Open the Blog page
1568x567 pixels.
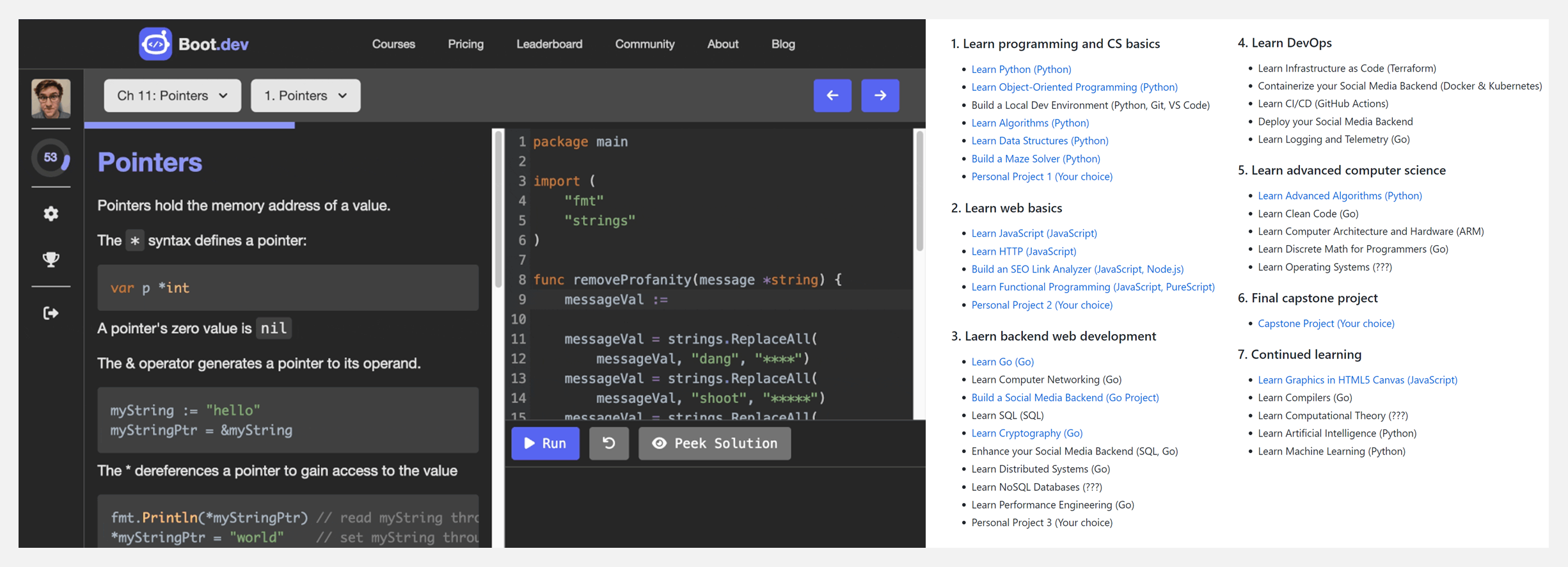click(x=783, y=44)
